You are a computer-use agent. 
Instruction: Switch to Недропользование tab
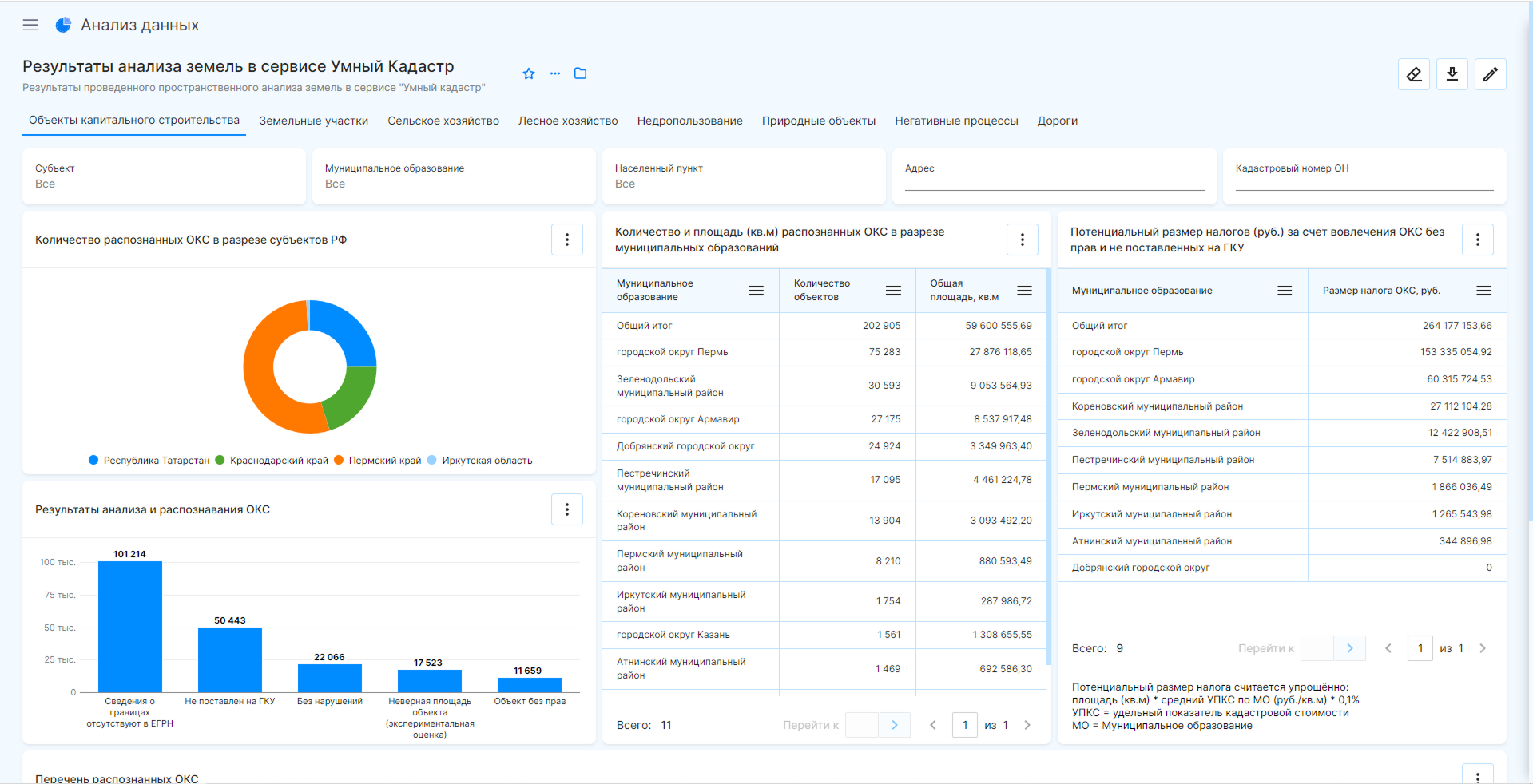point(690,121)
